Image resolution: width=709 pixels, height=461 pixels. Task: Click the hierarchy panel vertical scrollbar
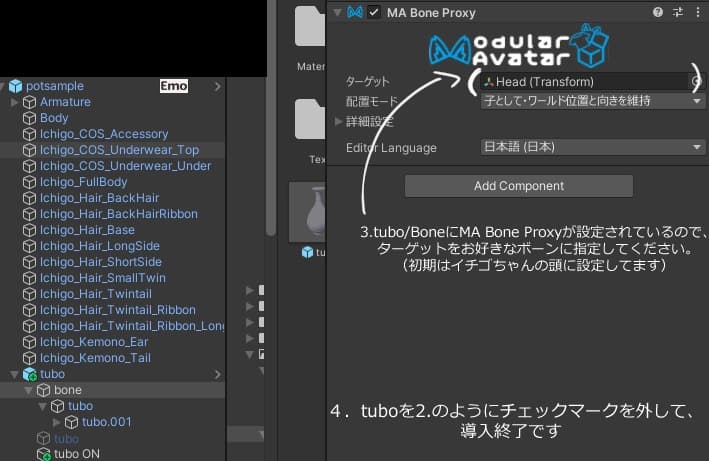tap(271, 118)
